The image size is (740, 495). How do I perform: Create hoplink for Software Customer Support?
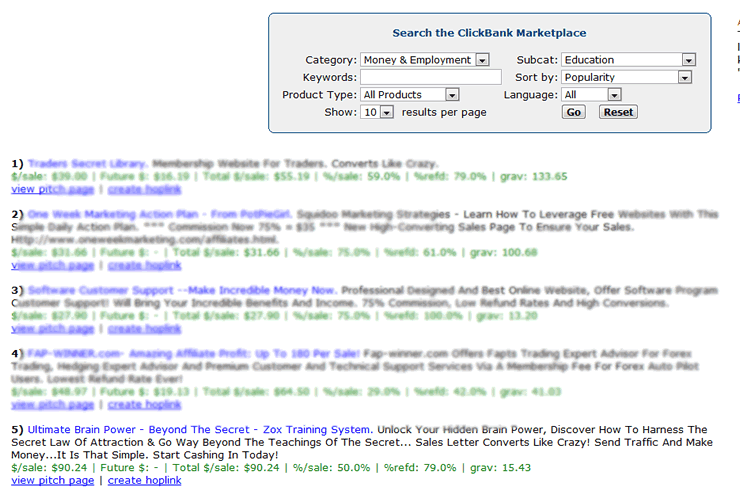coord(144,328)
